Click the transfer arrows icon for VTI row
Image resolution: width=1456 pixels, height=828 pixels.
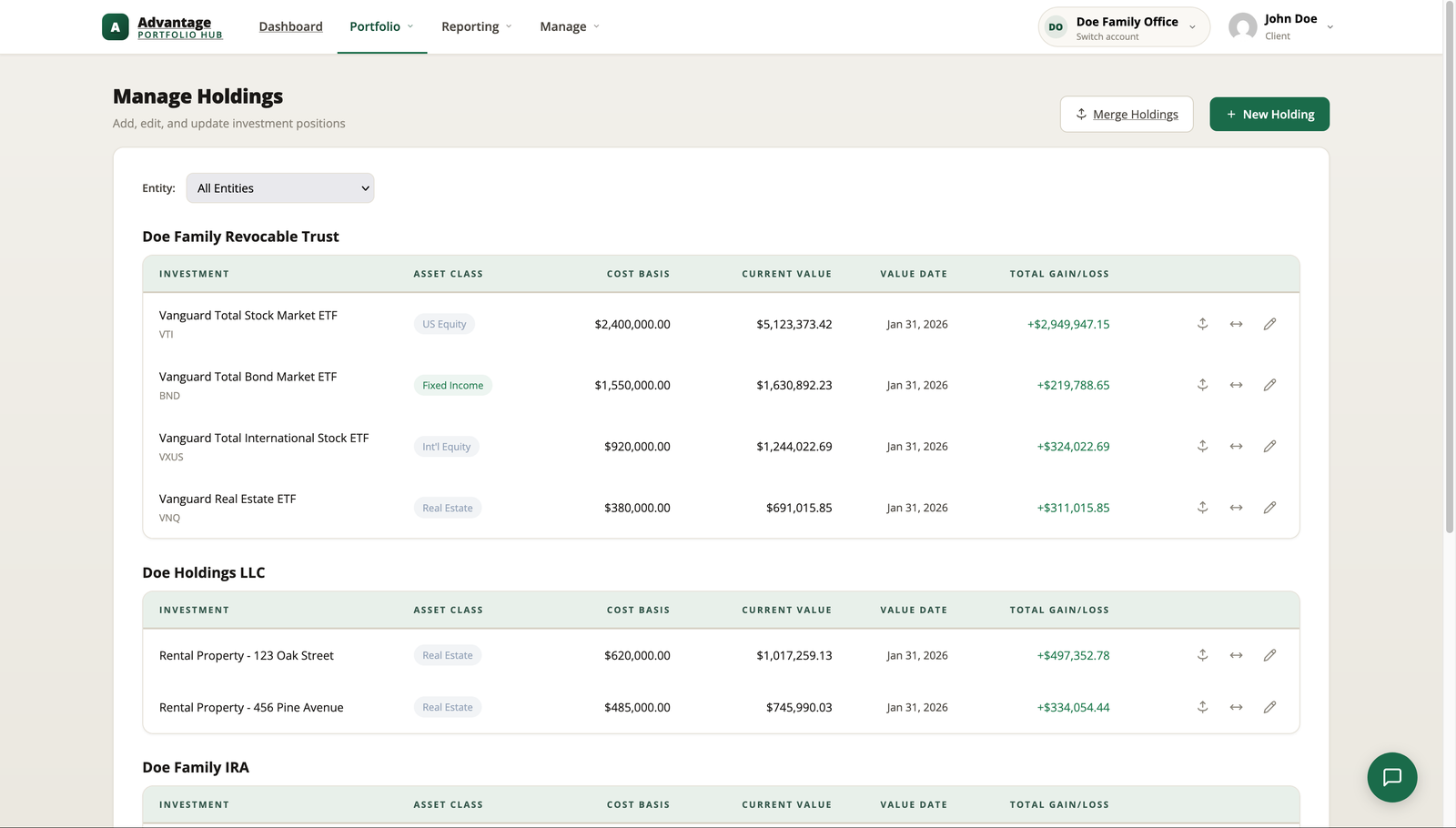pos(1236,324)
